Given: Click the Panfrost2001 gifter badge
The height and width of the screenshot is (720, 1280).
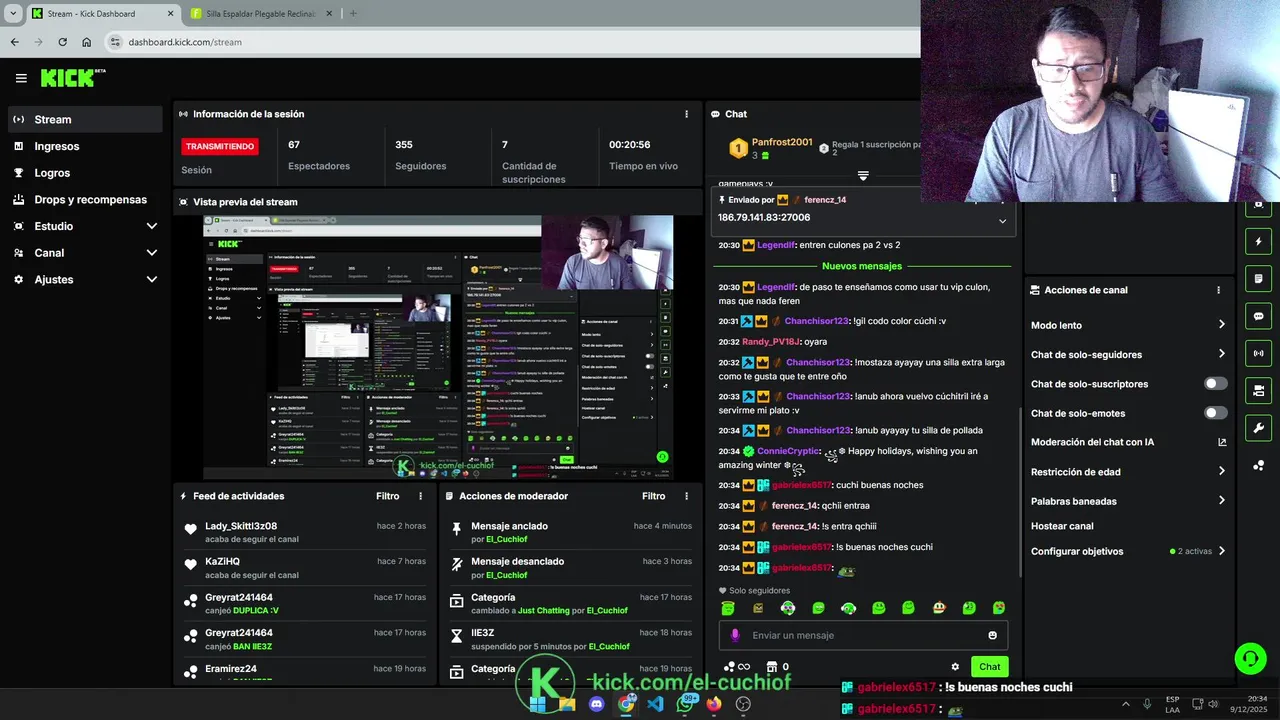Looking at the screenshot, I should 738,149.
